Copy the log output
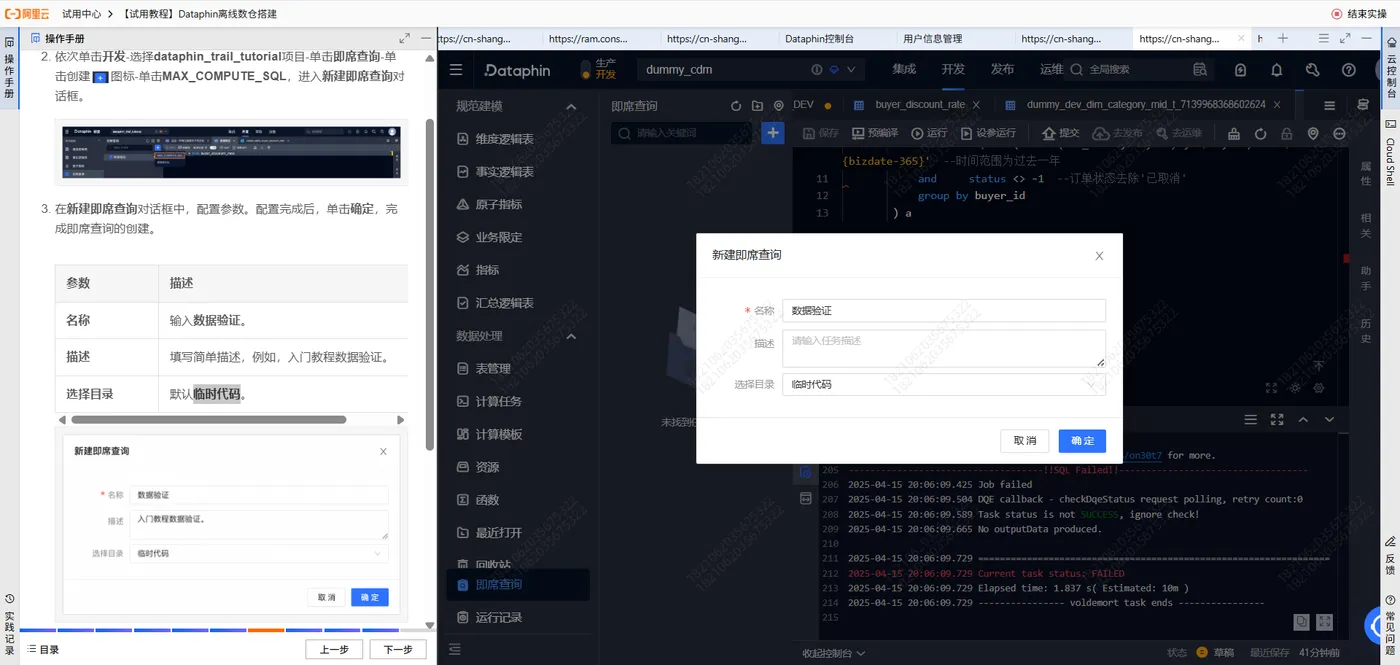 point(1301,621)
